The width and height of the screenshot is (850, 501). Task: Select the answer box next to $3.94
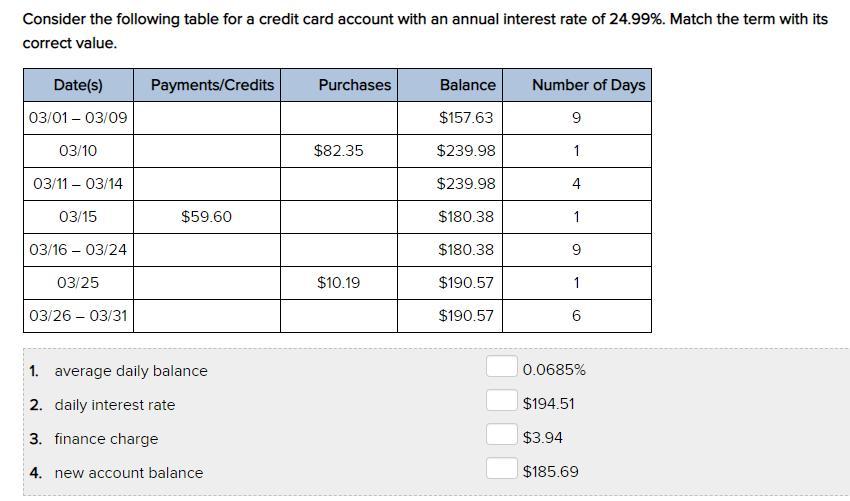501,436
